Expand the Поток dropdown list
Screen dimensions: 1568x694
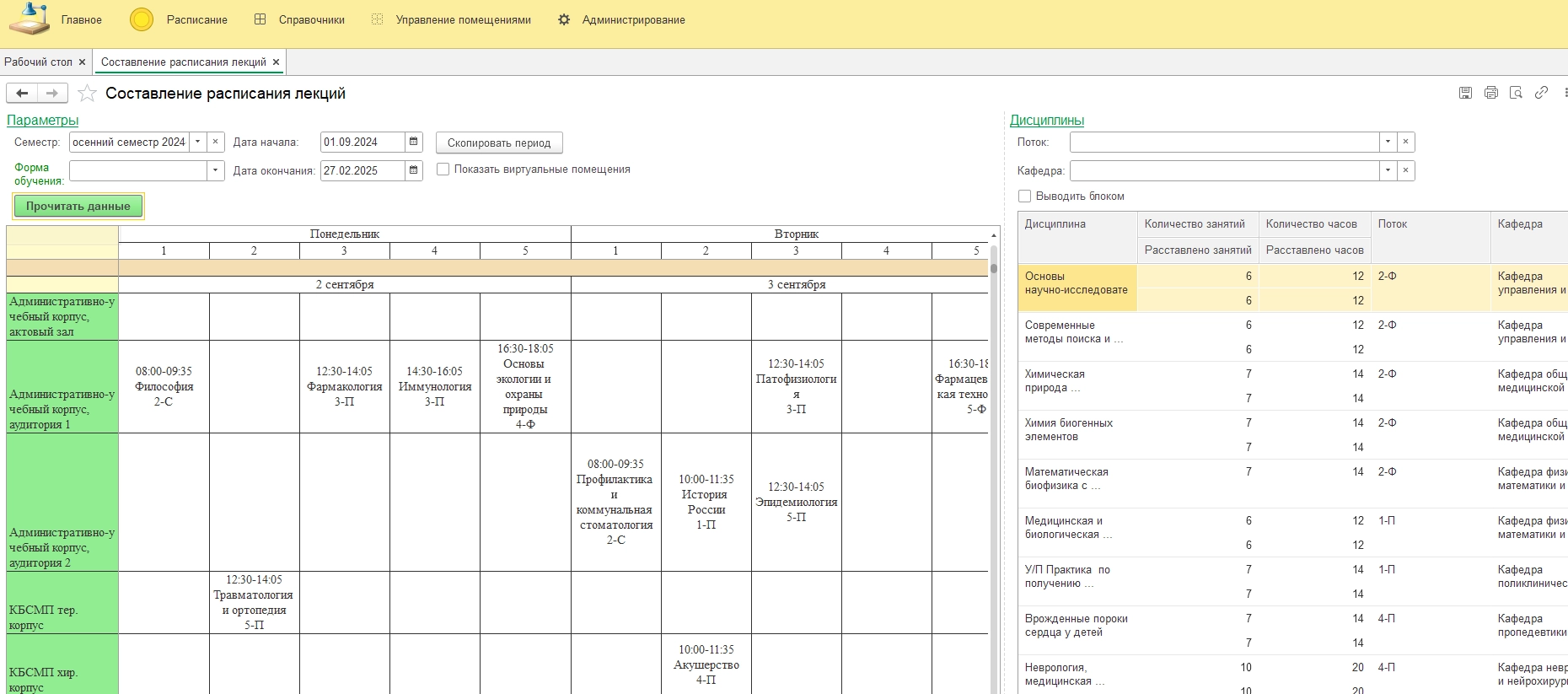point(1388,143)
